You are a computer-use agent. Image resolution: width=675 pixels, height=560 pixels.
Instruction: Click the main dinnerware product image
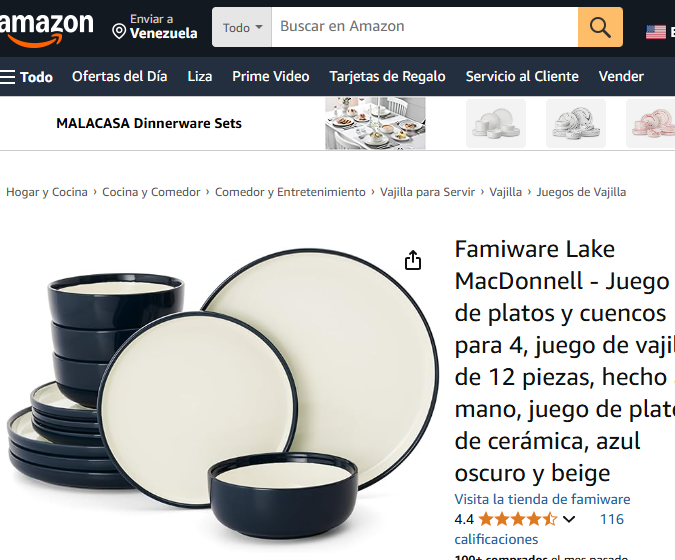click(222, 394)
